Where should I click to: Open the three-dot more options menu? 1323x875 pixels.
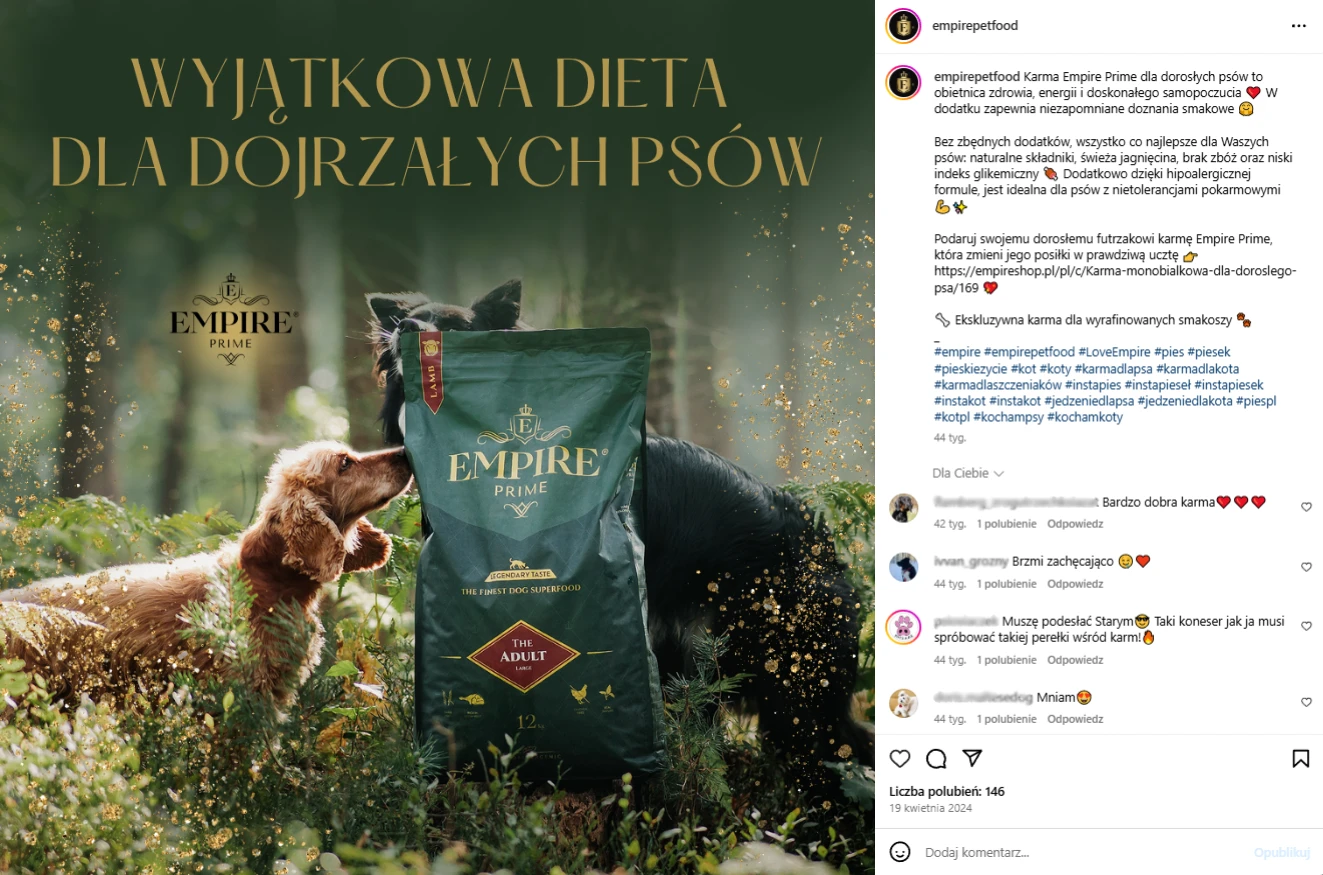click(x=1298, y=26)
